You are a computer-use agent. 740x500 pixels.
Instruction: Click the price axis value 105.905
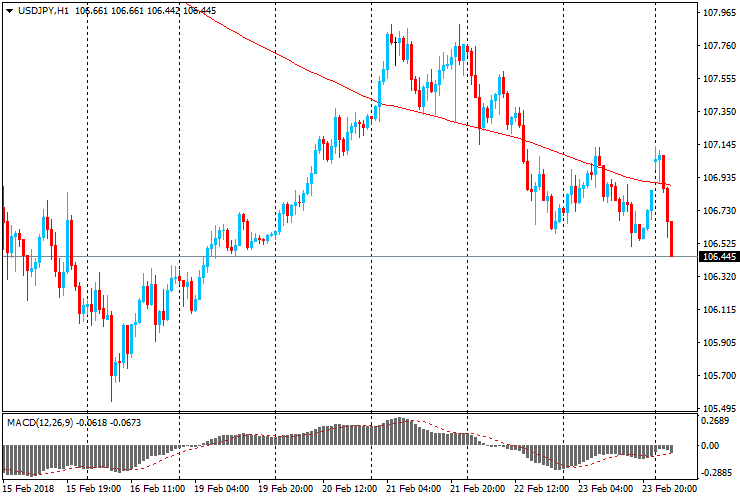click(719, 343)
